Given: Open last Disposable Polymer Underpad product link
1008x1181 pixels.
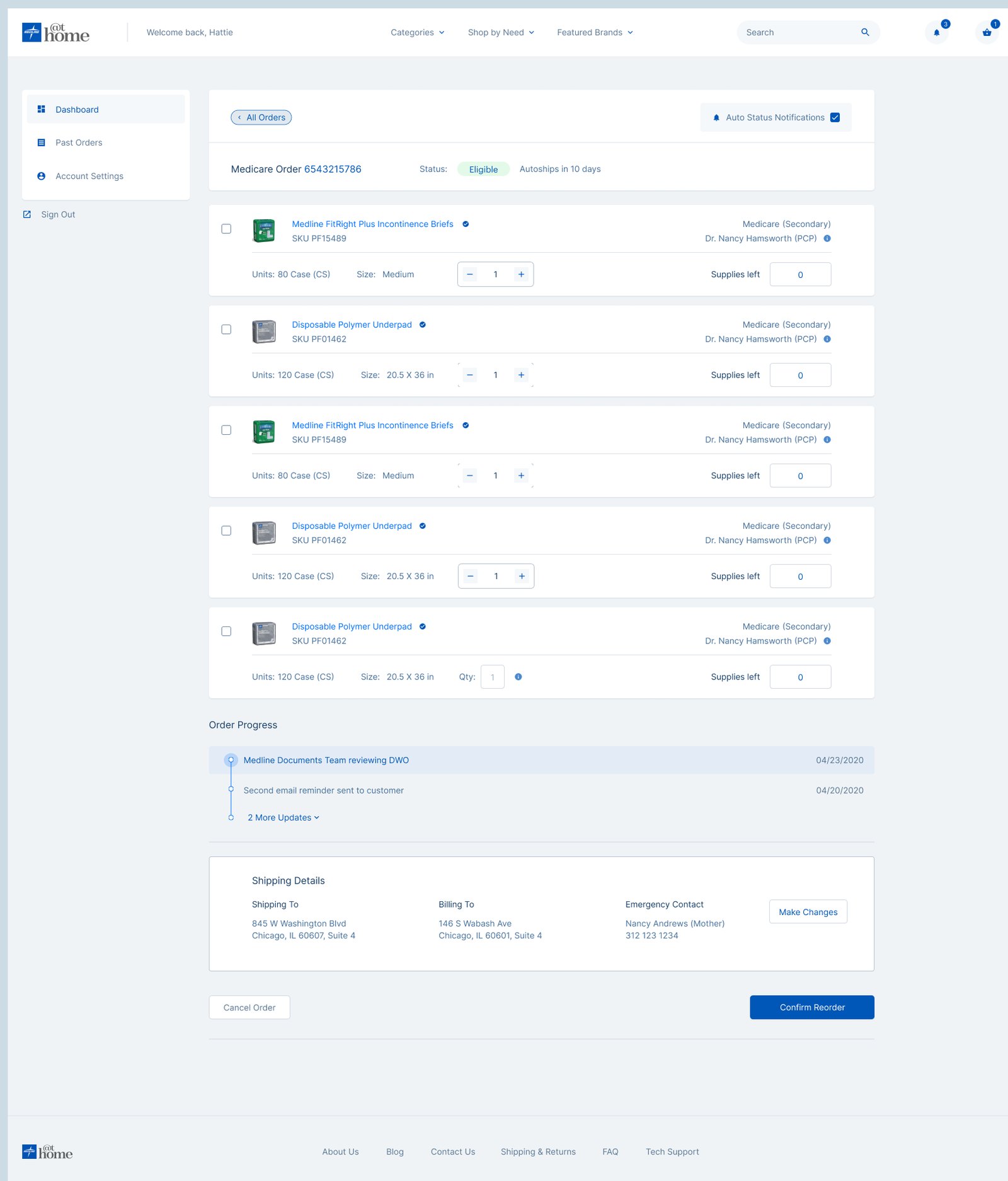Looking at the screenshot, I should pos(352,626).
